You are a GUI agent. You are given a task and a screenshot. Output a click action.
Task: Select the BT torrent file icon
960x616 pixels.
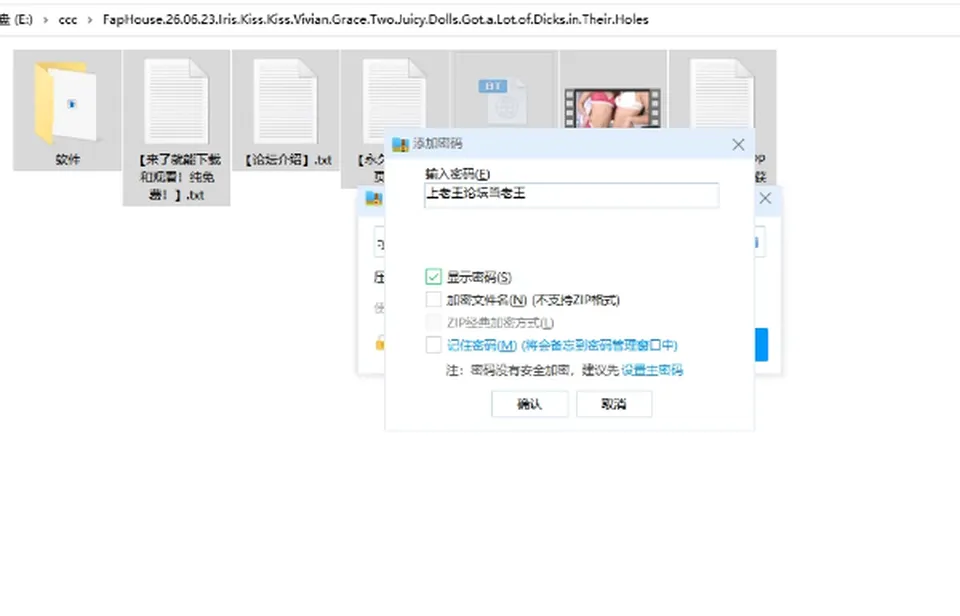click(502, 102)
